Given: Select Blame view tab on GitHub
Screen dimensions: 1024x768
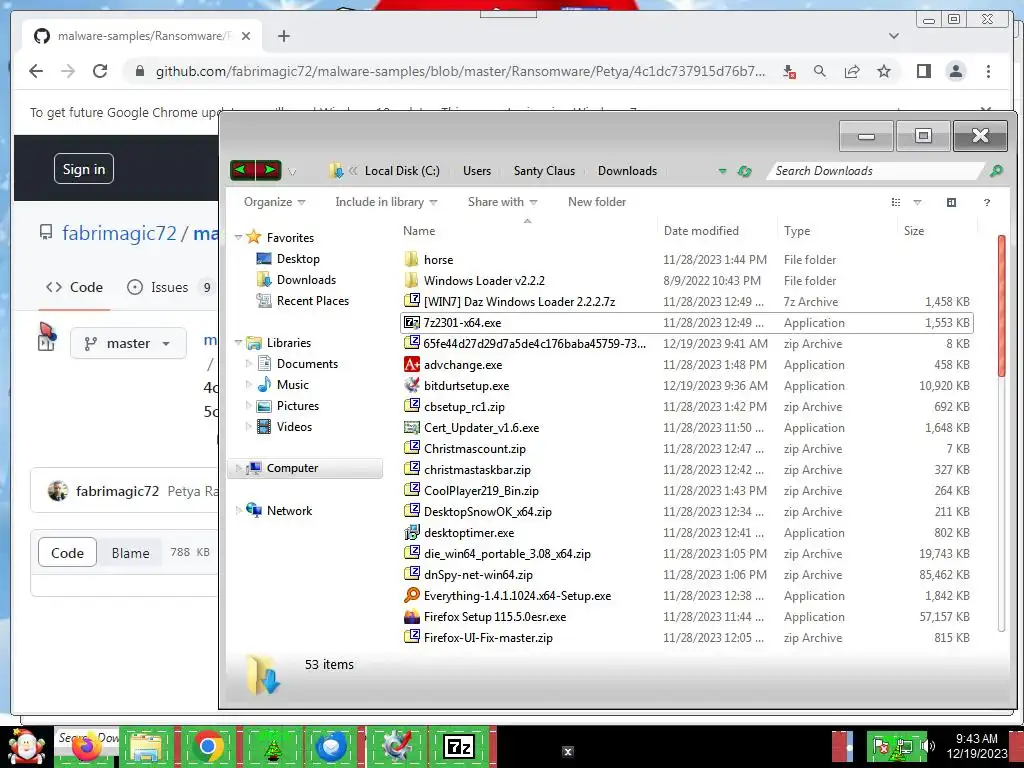Looking at the screenshot, I should point(131,552).
